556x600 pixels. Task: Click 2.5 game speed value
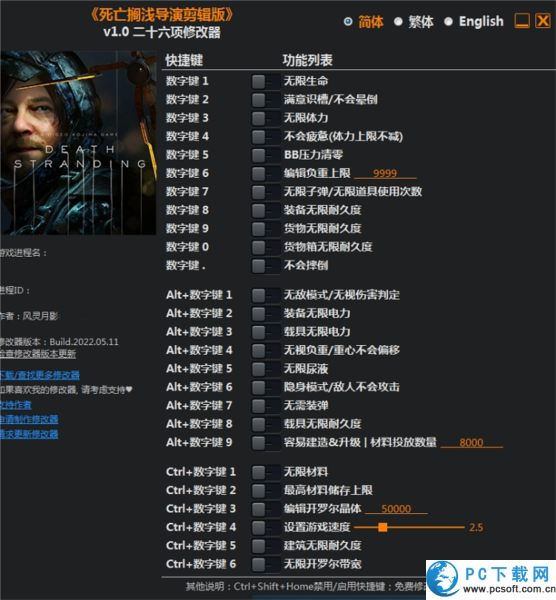click(476, 528)
